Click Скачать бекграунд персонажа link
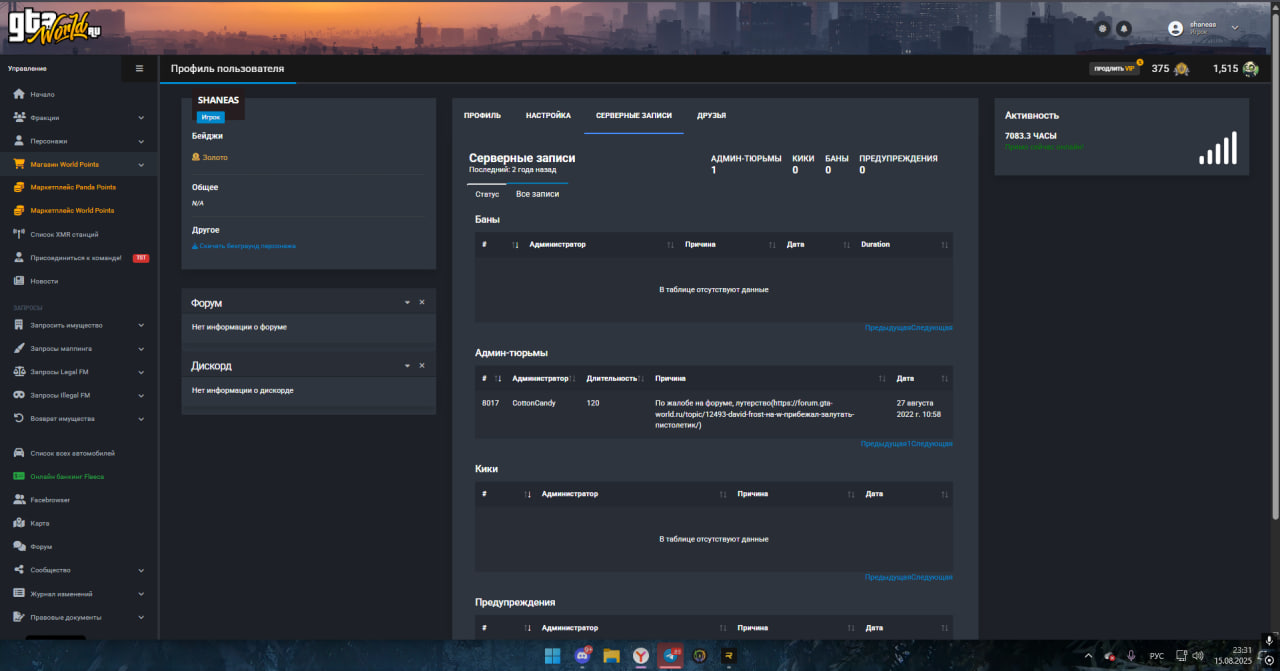 point(244,246)
